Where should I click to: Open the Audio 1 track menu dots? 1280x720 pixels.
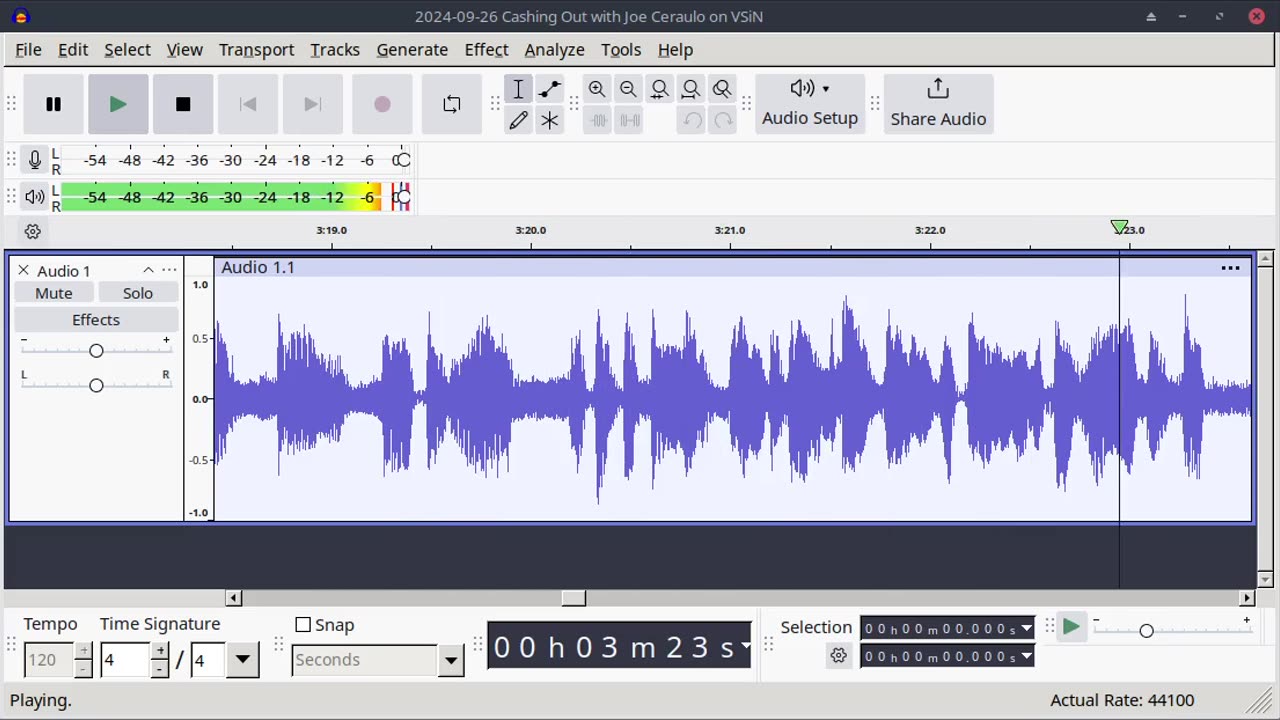click(169, 270)
